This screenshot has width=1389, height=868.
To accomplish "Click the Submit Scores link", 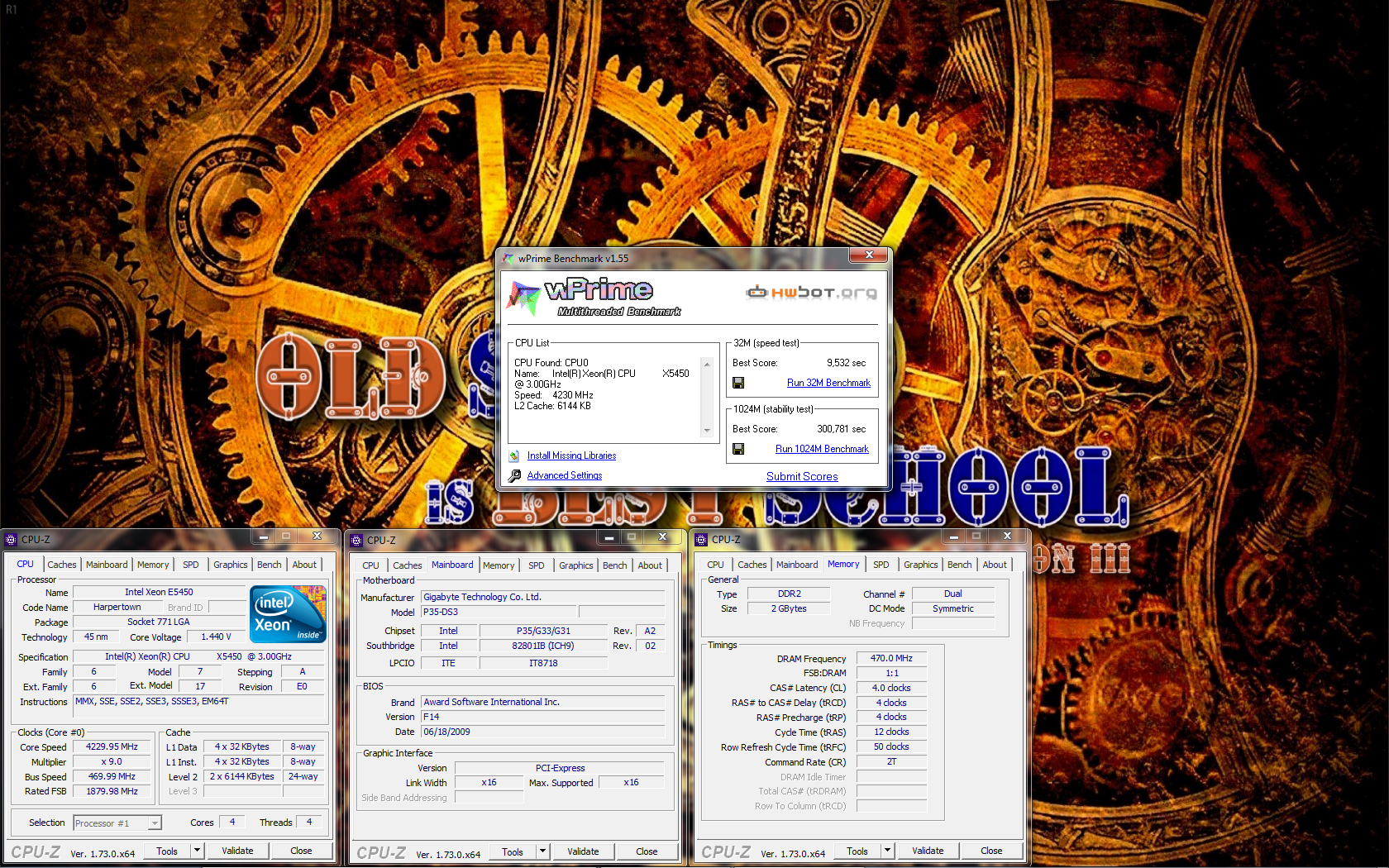I will tap(802, 476).
